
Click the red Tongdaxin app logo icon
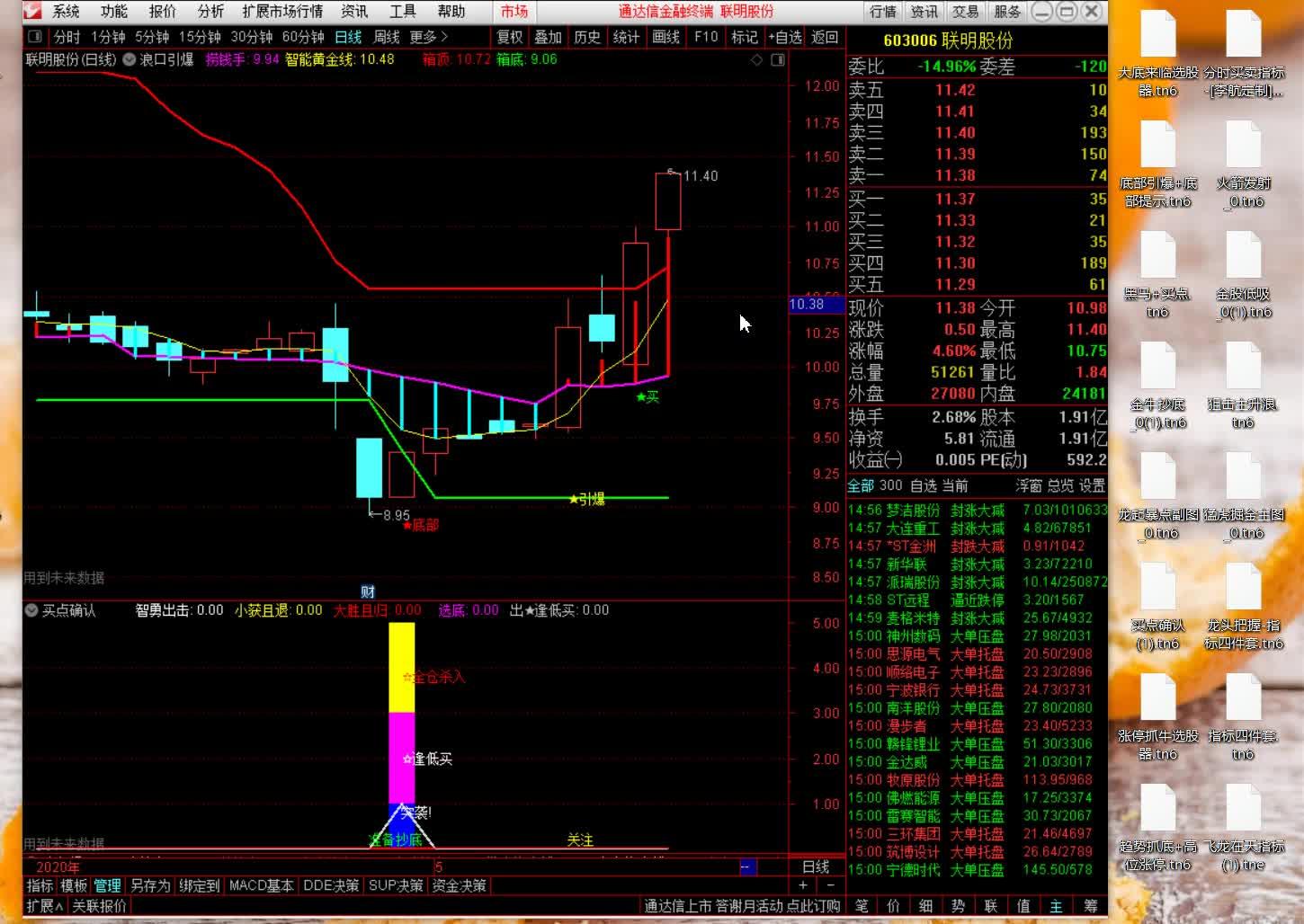tap(32, 11)
